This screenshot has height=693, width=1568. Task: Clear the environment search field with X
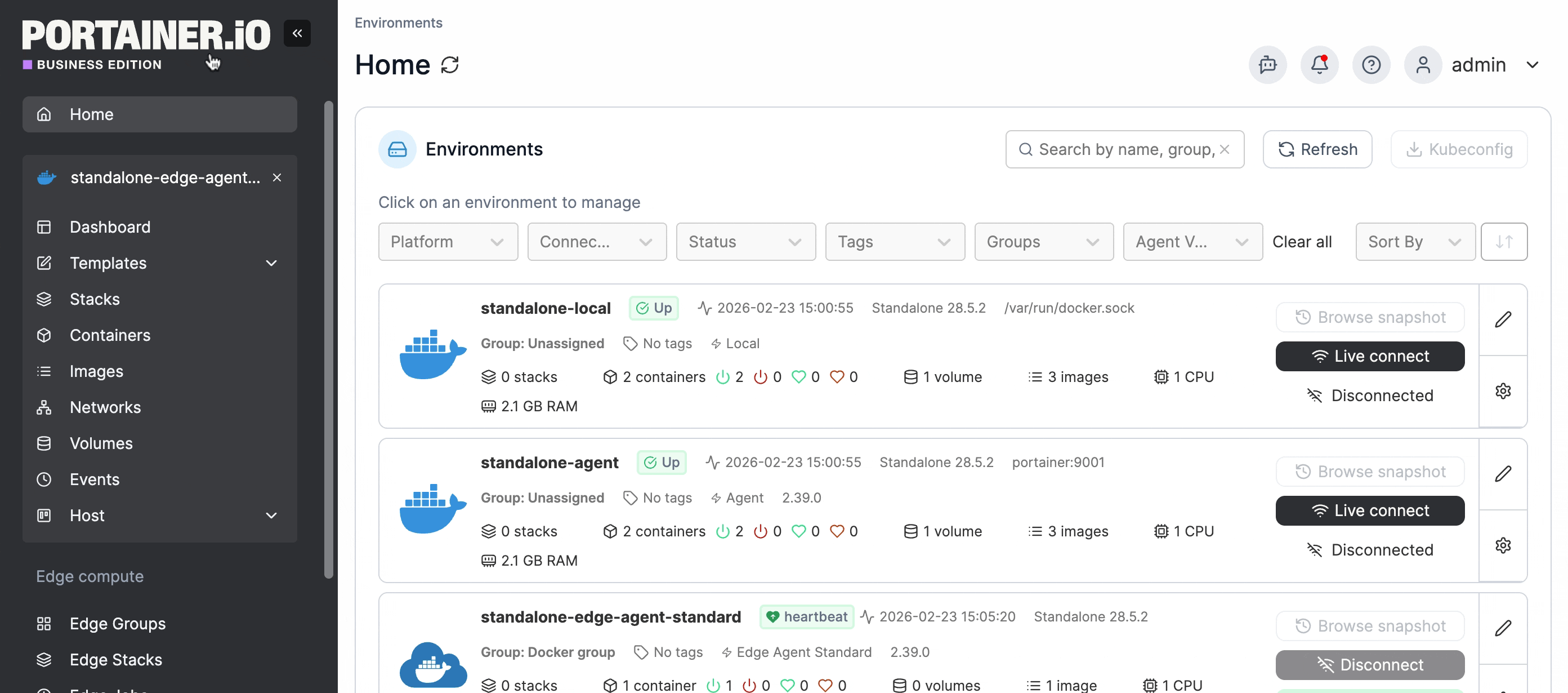pyautogui.click(x=1225, y=149)
